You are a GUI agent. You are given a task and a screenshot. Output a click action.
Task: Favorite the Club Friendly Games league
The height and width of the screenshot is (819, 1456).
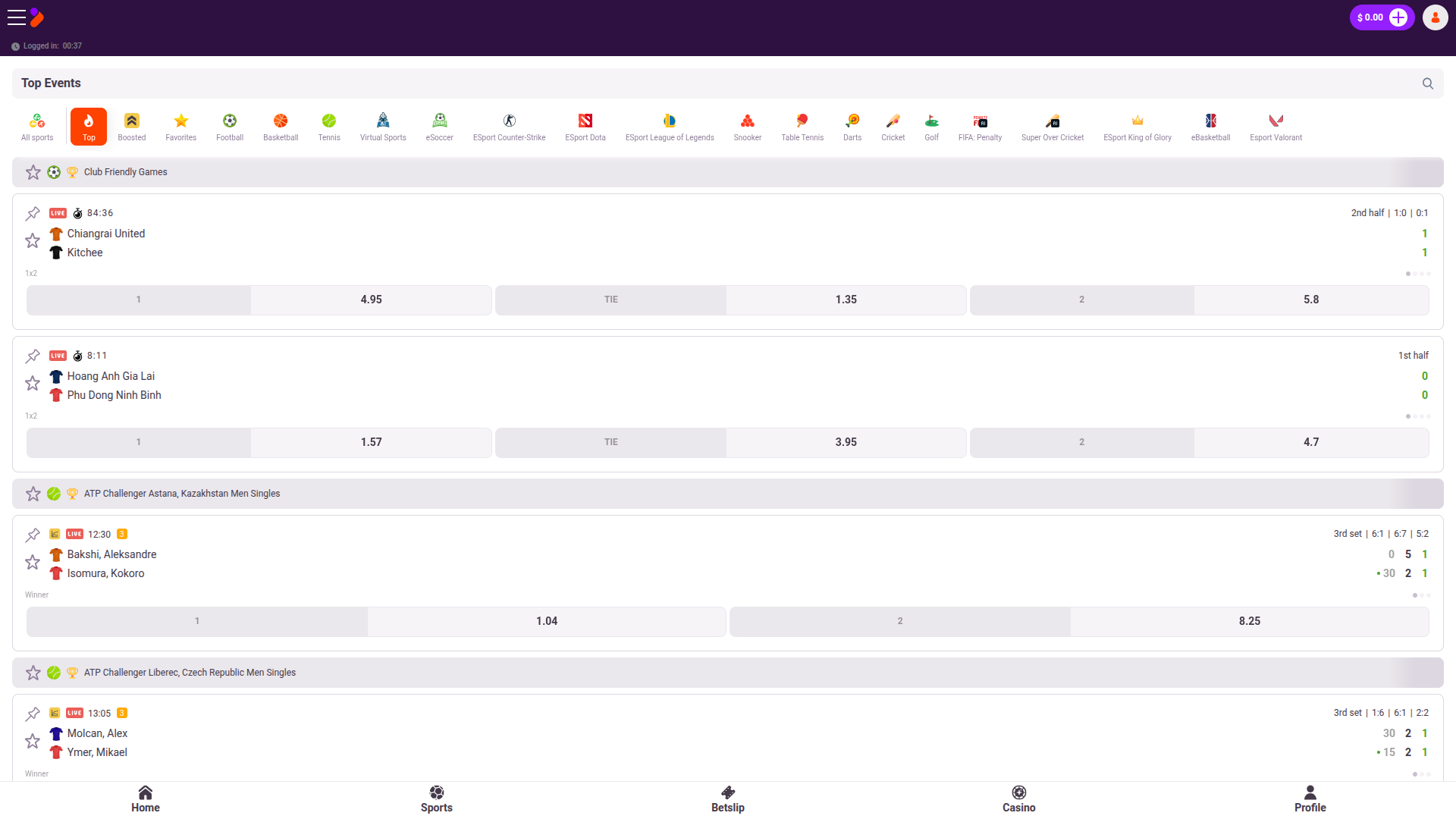(x=33, y=172)
